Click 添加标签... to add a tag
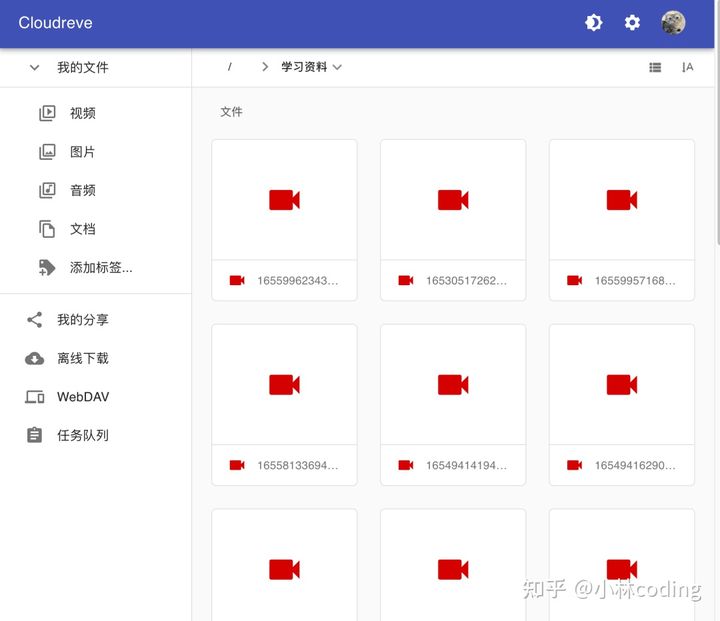Viewport: 720px width, 621px height. click(101, 267)
